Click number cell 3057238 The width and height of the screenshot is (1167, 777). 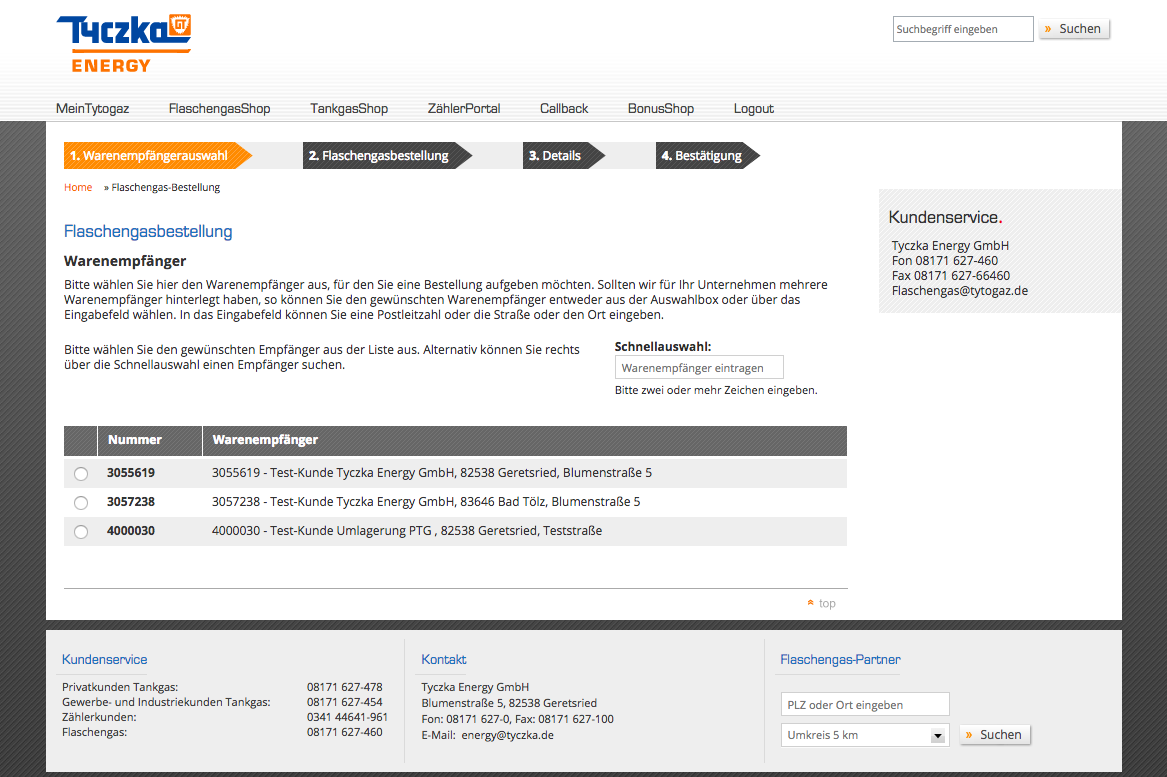[x=131, y=502]
